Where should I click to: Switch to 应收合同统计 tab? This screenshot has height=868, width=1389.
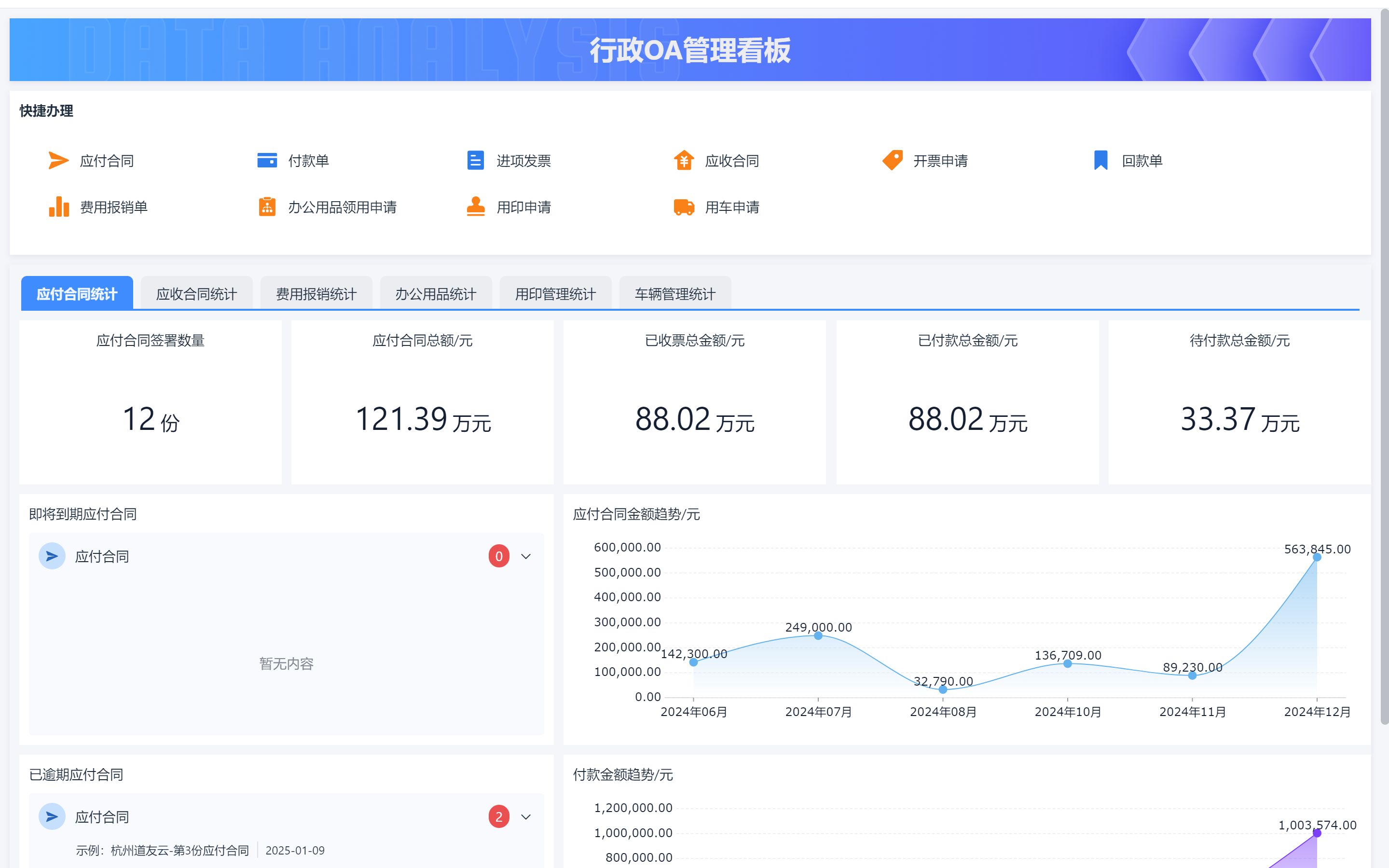coord(196,294)
